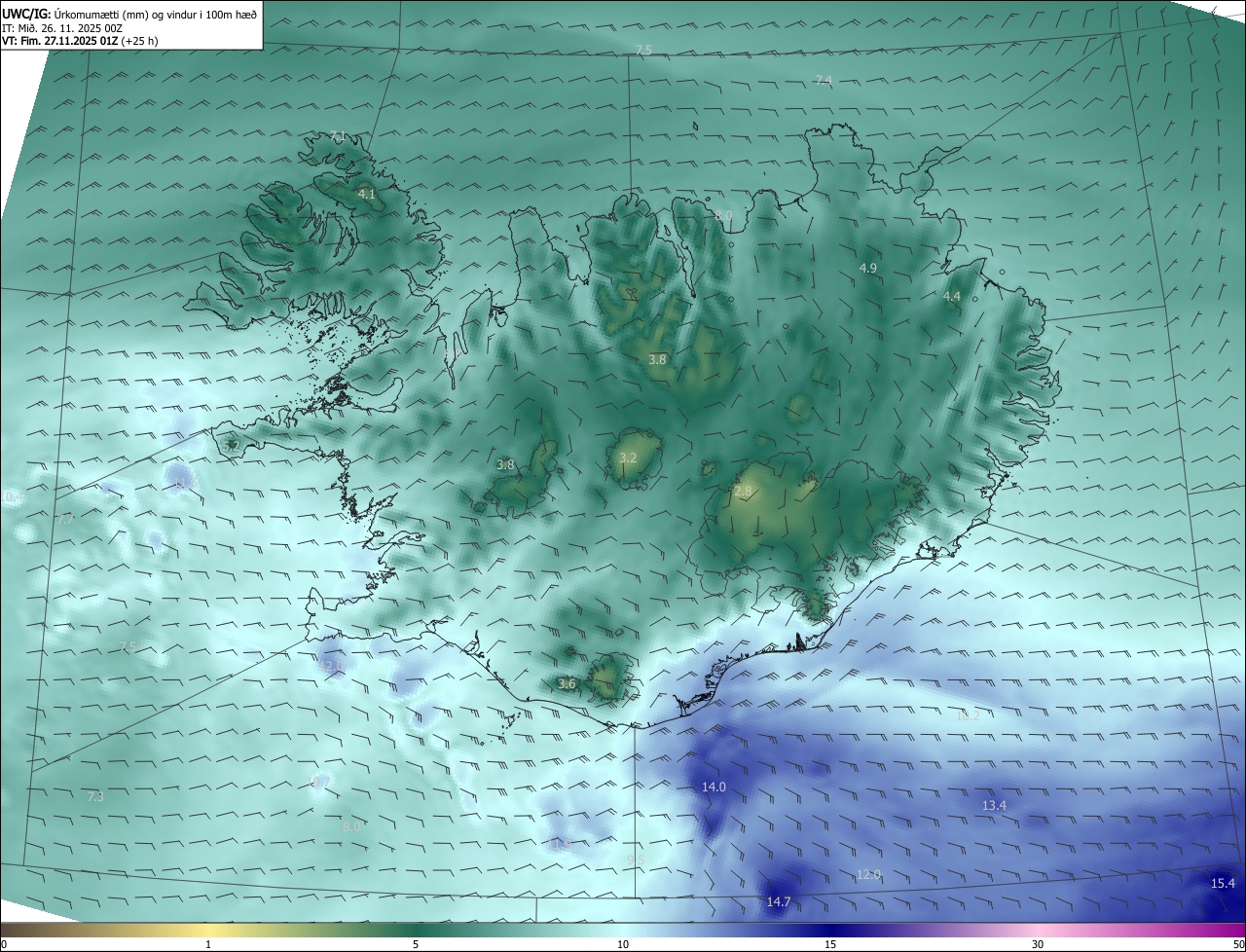Select the 7.4 value label
This screenshot has height=952, width=1246.
[x=824, y=80]
